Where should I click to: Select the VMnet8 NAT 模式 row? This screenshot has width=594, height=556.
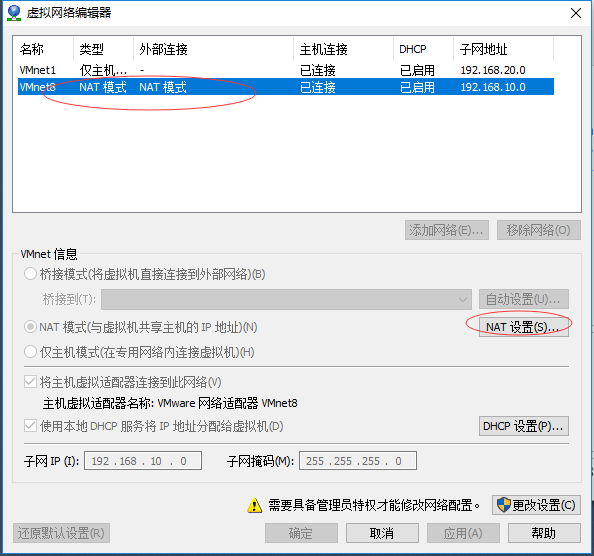point(286,87)
